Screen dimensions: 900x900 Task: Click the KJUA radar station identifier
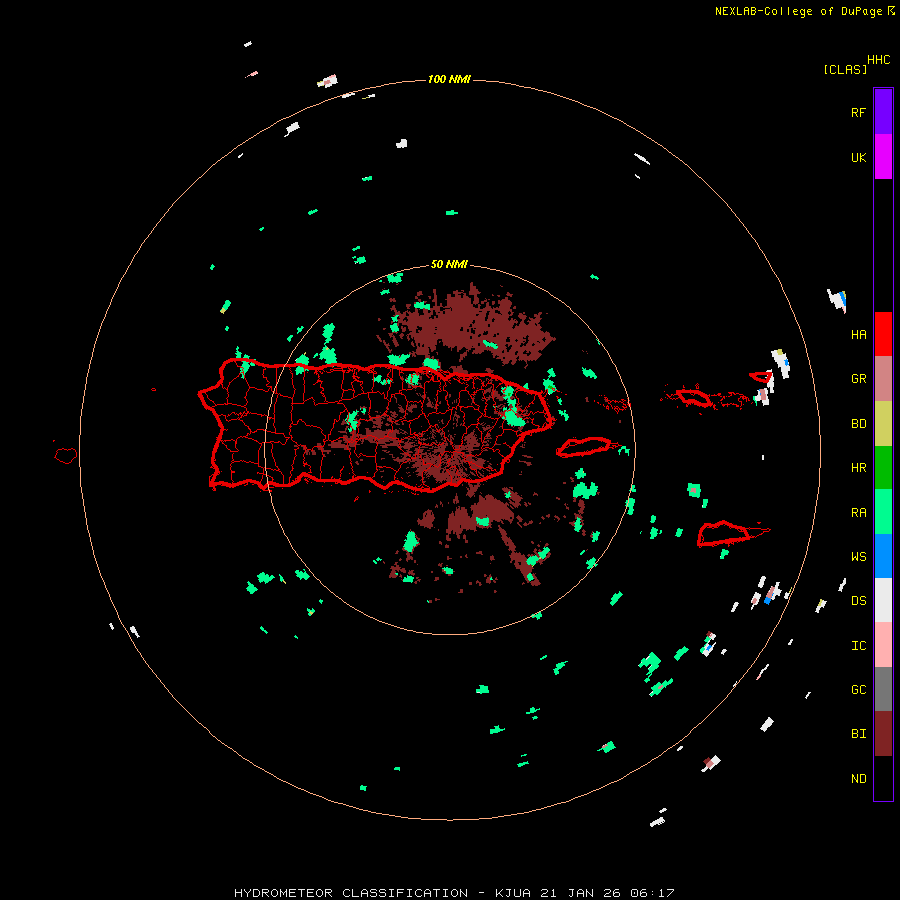(513, 893)
